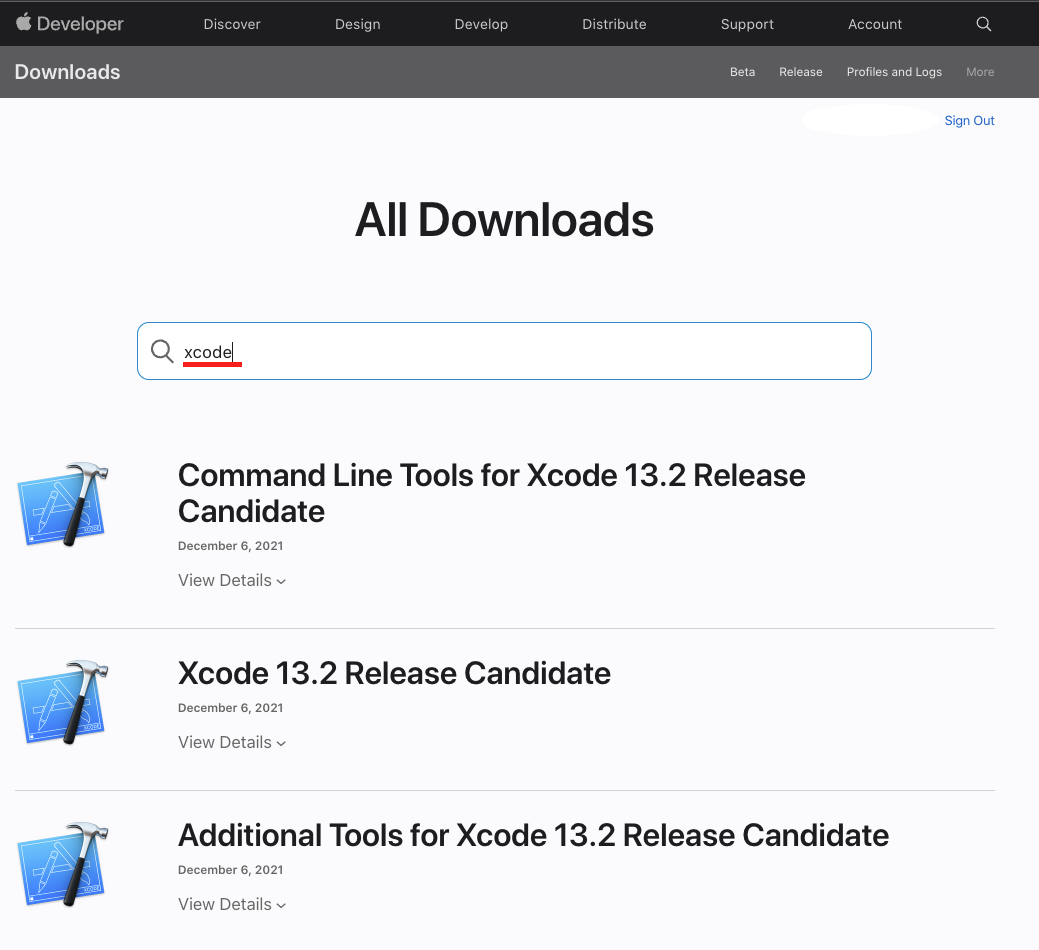Screen dimensions: 1039x950
Task: Navigate to Support page
Action: (x=746, y=24)
